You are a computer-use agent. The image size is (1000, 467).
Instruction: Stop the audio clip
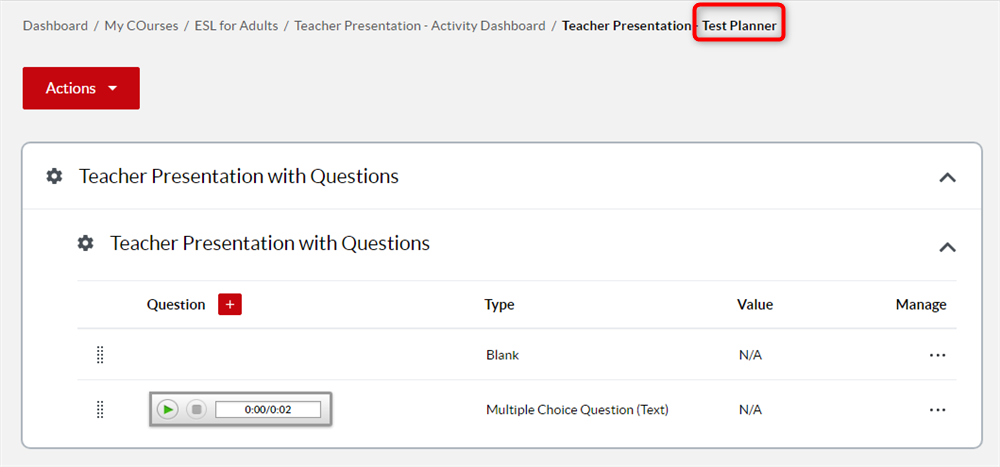point(197,409)
